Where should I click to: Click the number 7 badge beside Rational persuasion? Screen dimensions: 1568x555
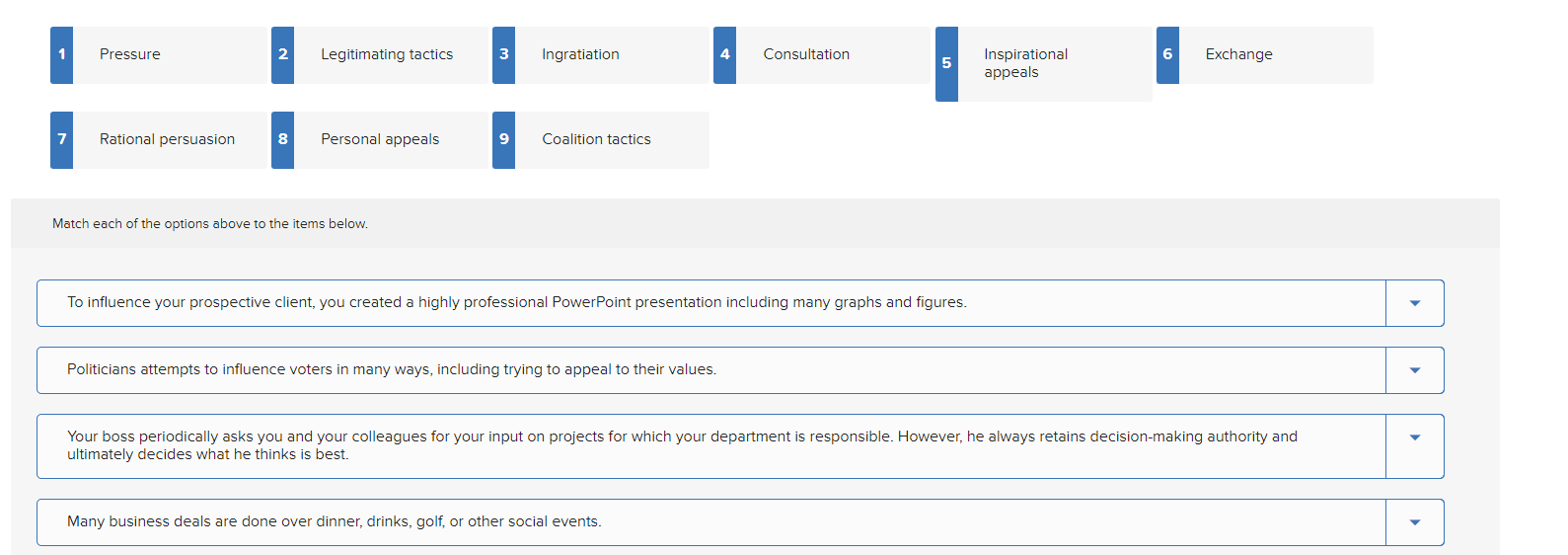pos(61,139)
